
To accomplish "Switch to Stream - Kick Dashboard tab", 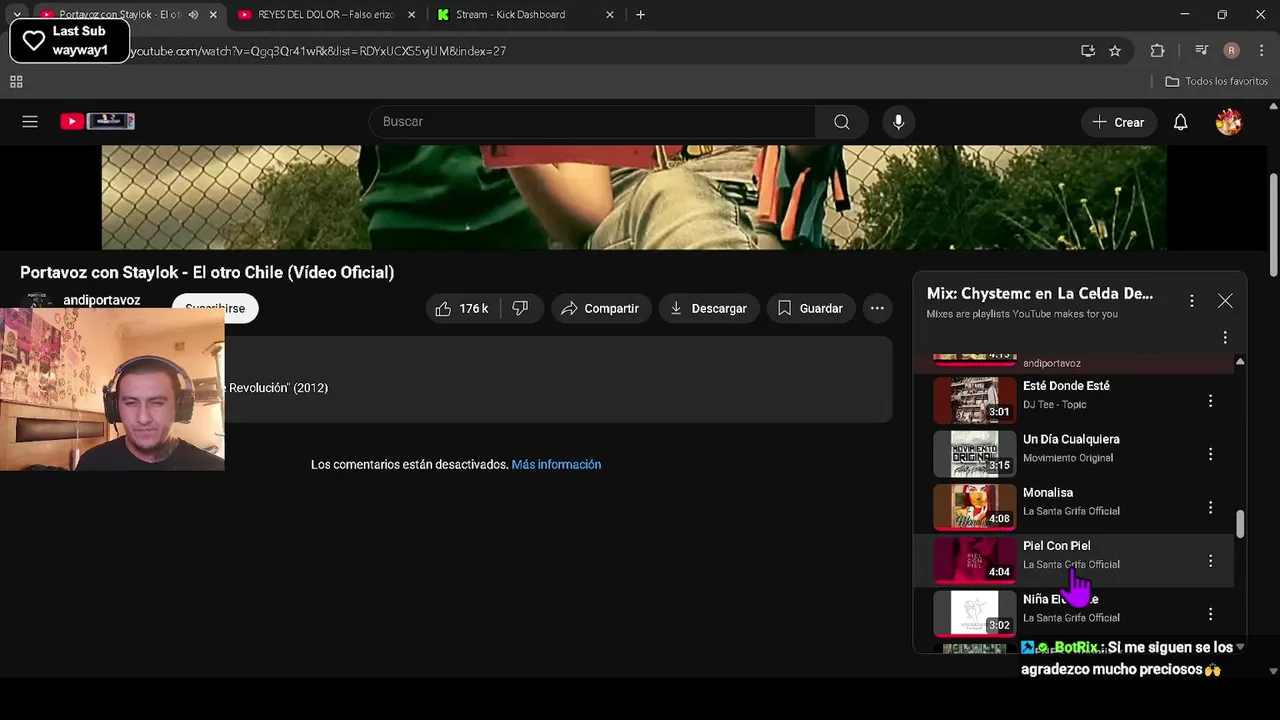I will tap(510, 15).
